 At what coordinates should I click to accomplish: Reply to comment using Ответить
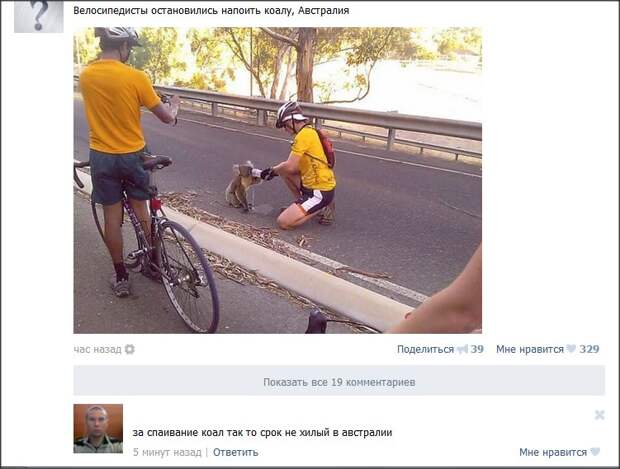click(236, 452)
